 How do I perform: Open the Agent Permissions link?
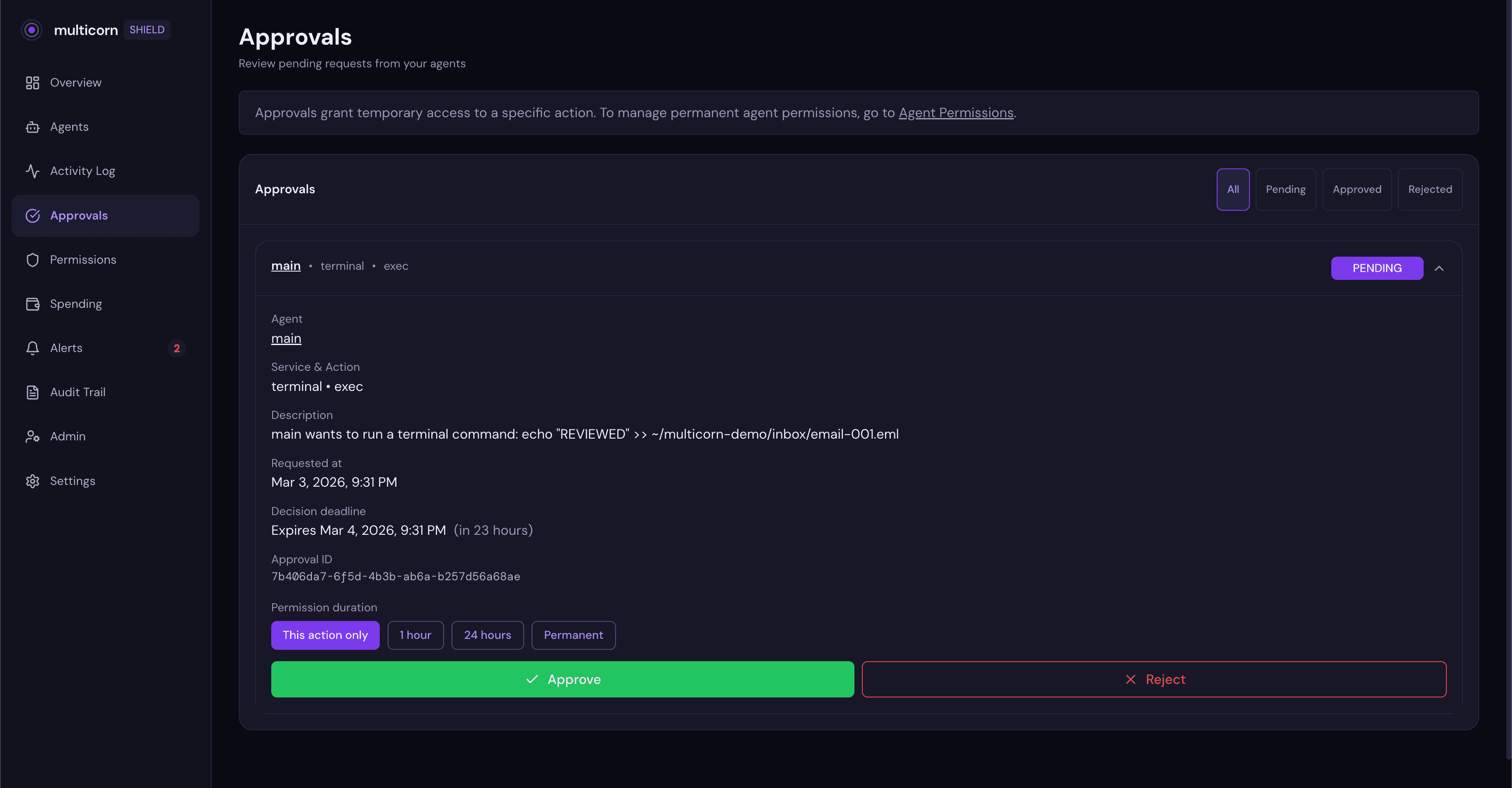pos(956,113)
